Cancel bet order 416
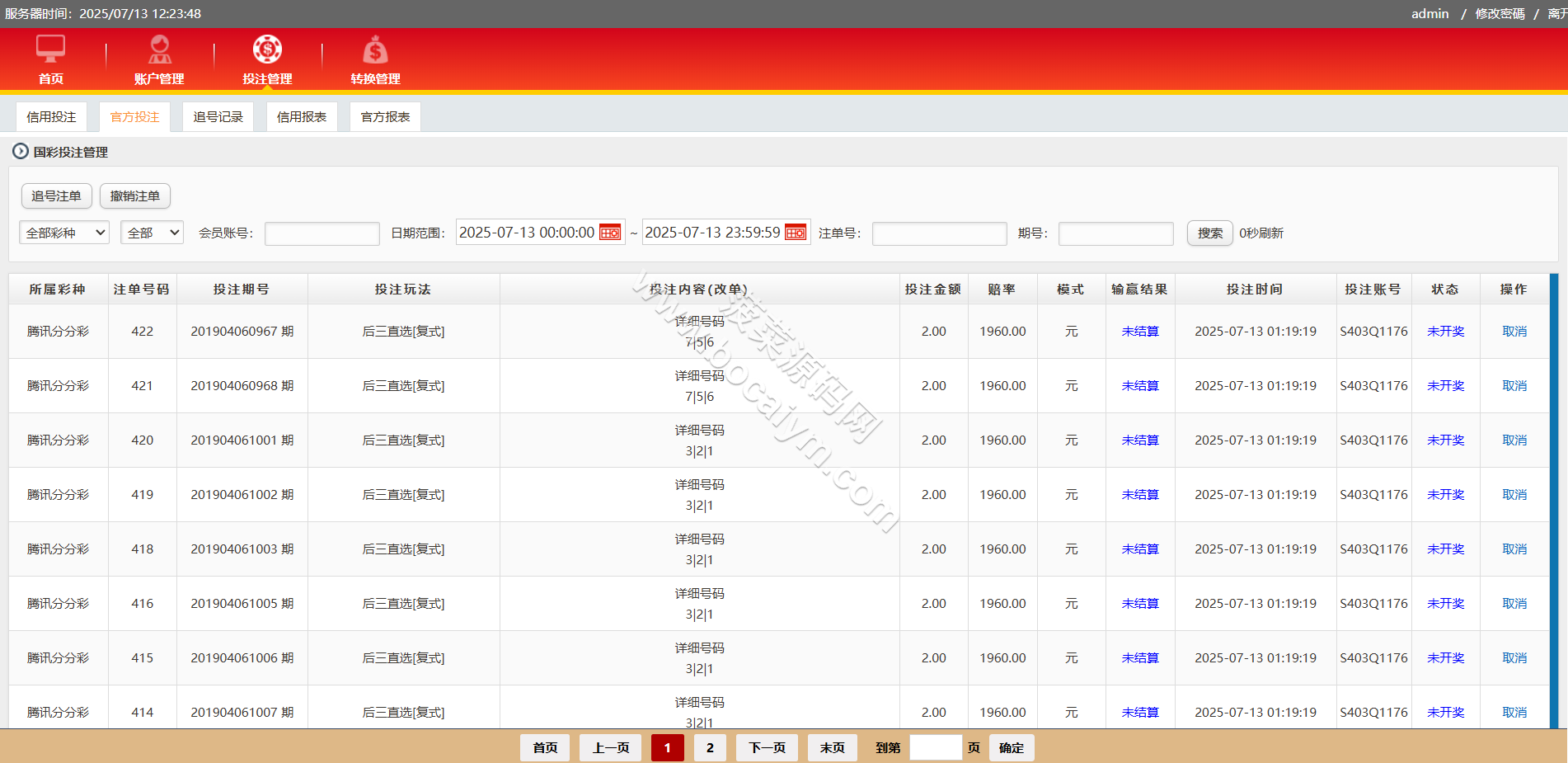Screen dimensions: 1568x763 pyautogui.click(x=1514, y=604)
